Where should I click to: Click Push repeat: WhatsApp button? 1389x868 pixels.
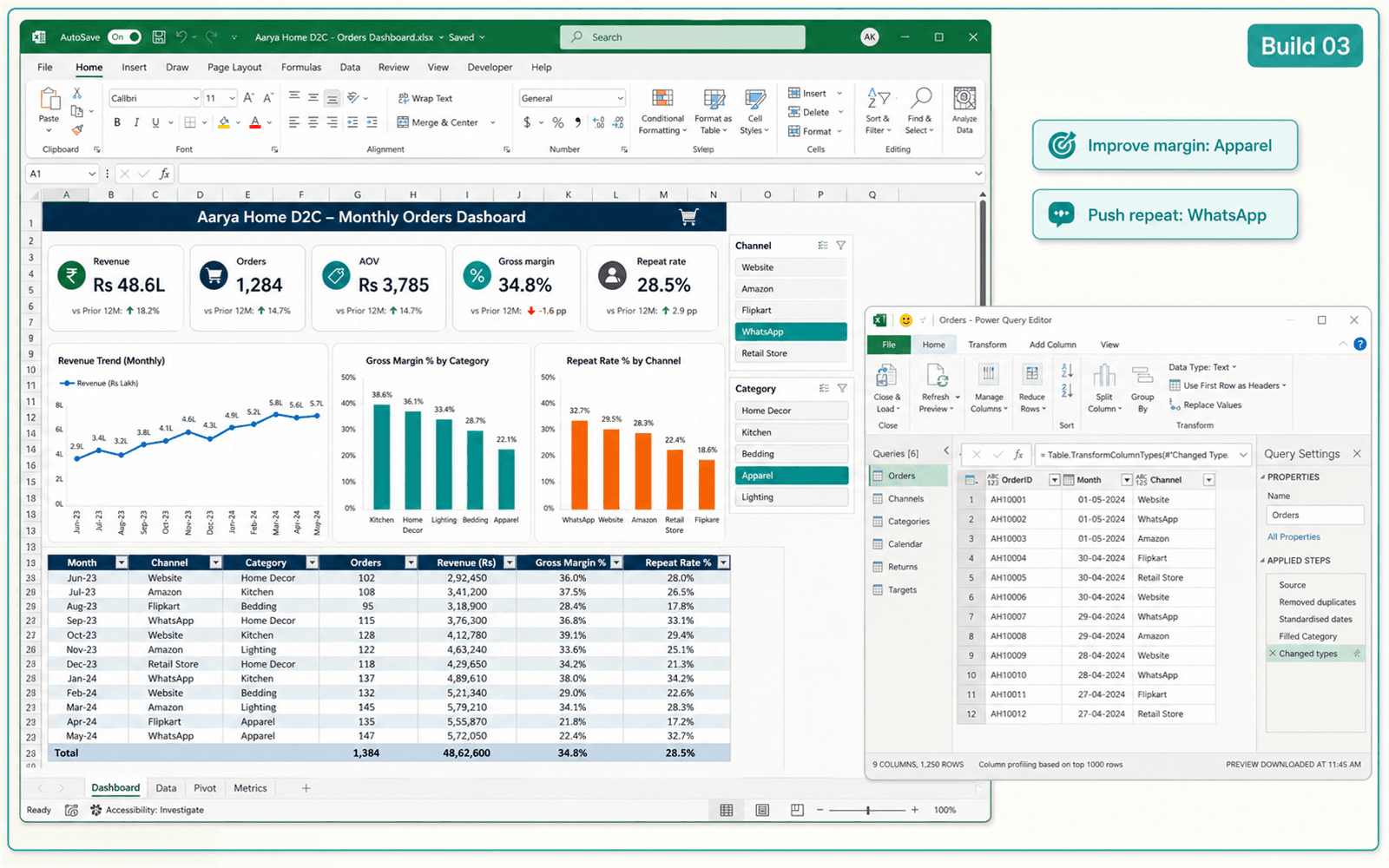(1165, 214)
